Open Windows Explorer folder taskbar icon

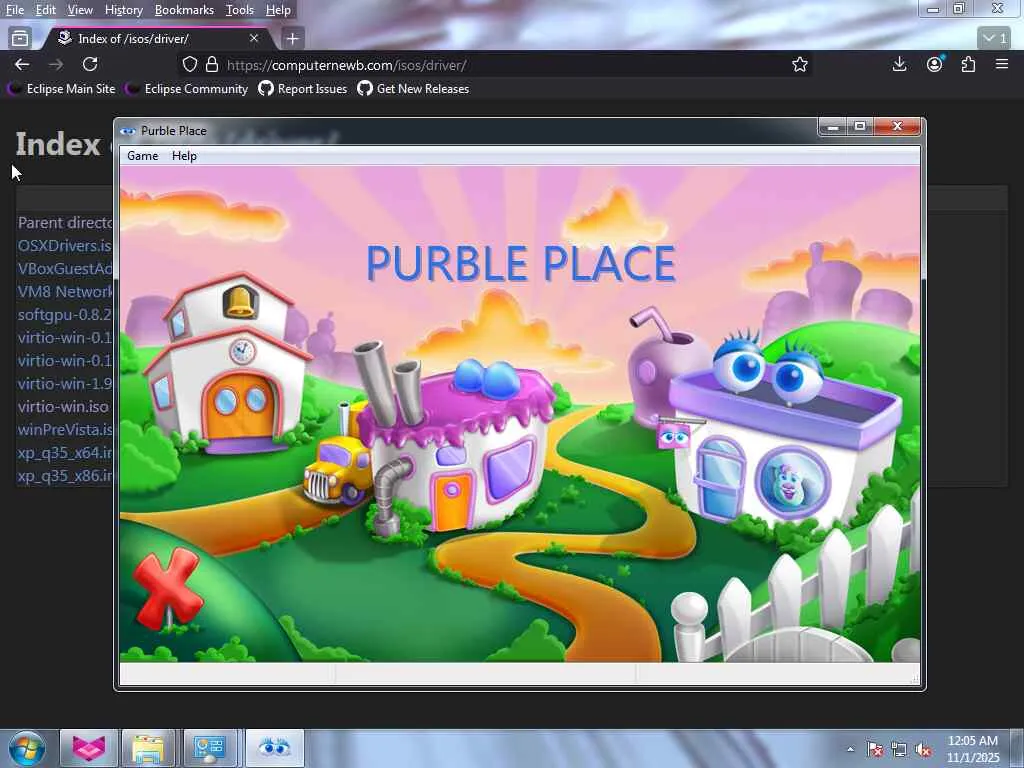[x=149, y=748]
